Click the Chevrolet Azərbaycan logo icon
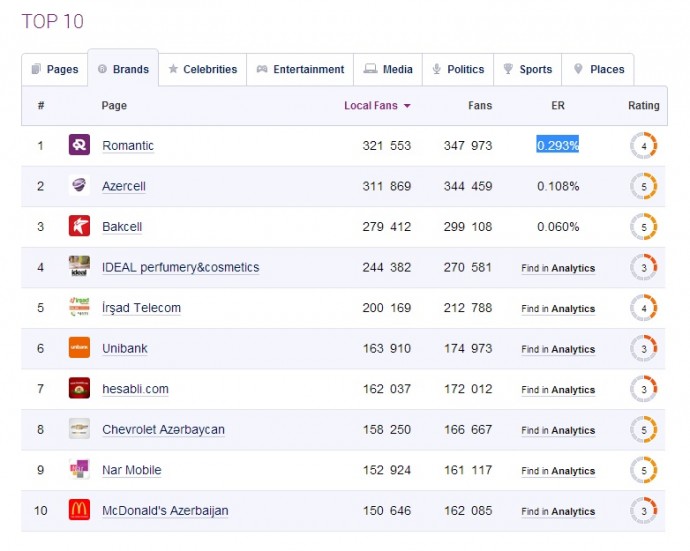The width and height of the screenshot is (690, 551). point(79,429)
